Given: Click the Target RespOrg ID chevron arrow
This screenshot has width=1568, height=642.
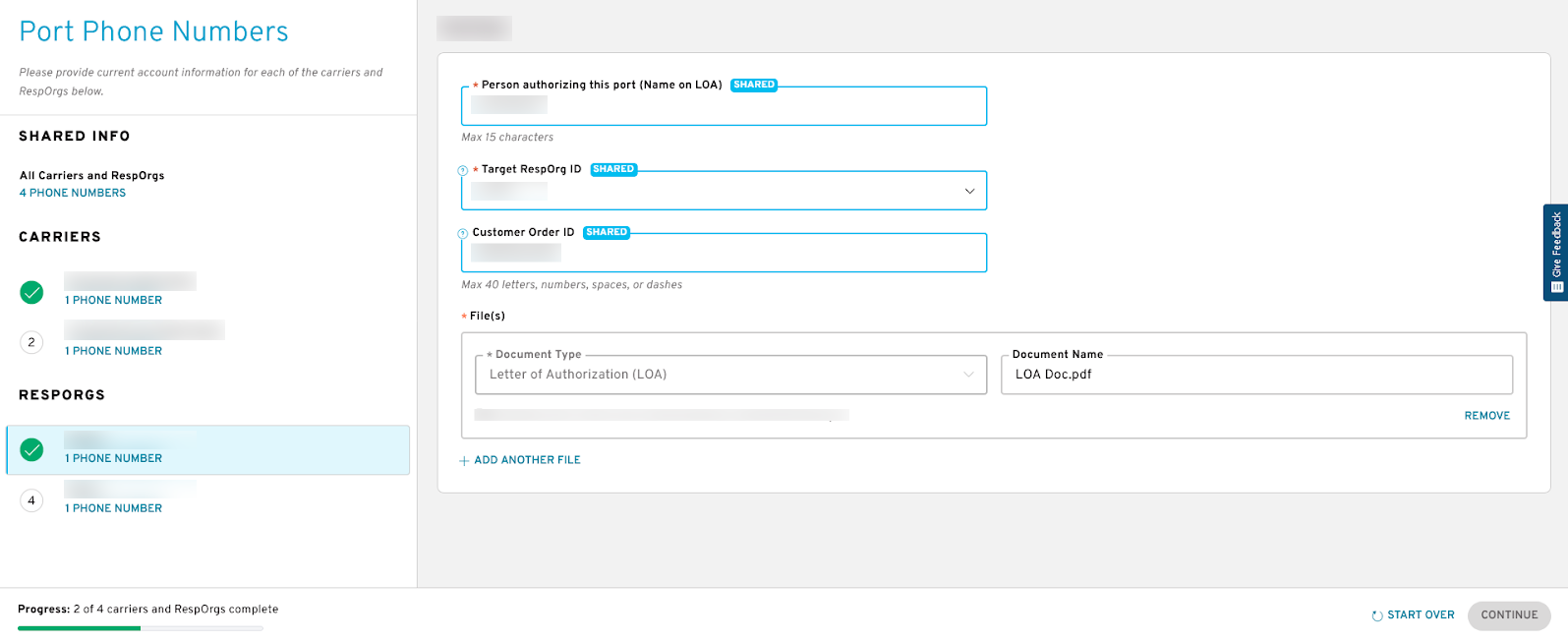Looking at the screenshot, I should click(969, 191).
